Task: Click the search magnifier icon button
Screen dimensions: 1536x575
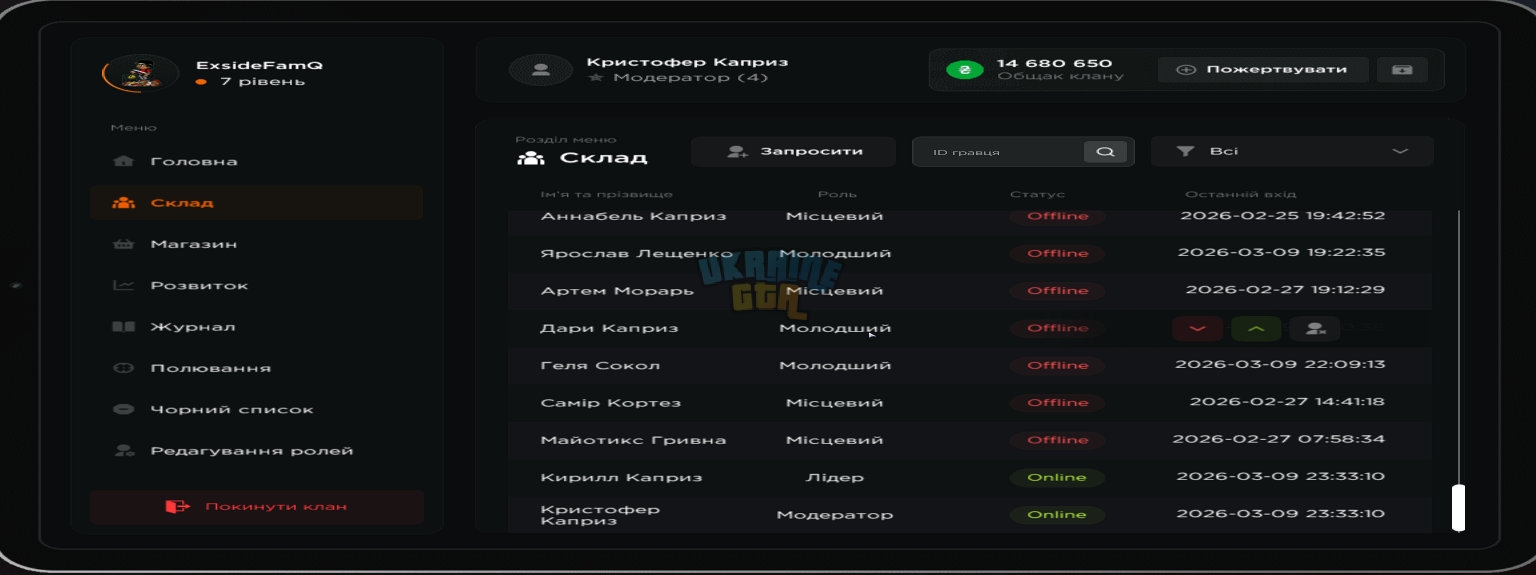Action: [x=1105, y=152]
